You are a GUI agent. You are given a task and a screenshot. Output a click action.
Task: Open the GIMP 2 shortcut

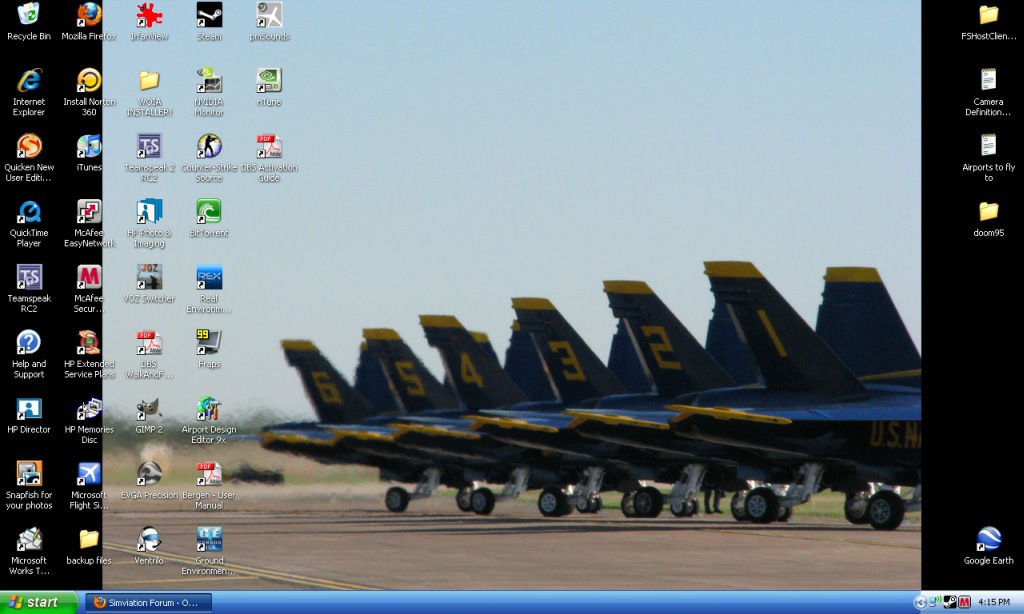click(149, 409)
